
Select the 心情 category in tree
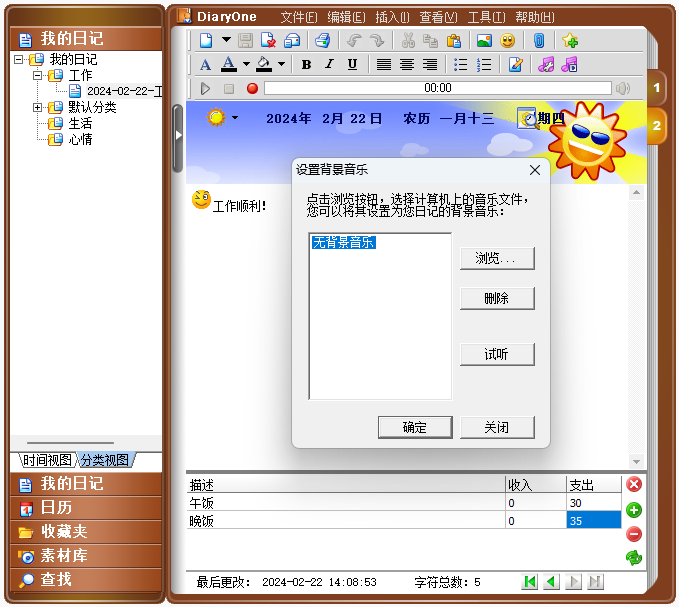pyautogui.click(x=80, y=139)
